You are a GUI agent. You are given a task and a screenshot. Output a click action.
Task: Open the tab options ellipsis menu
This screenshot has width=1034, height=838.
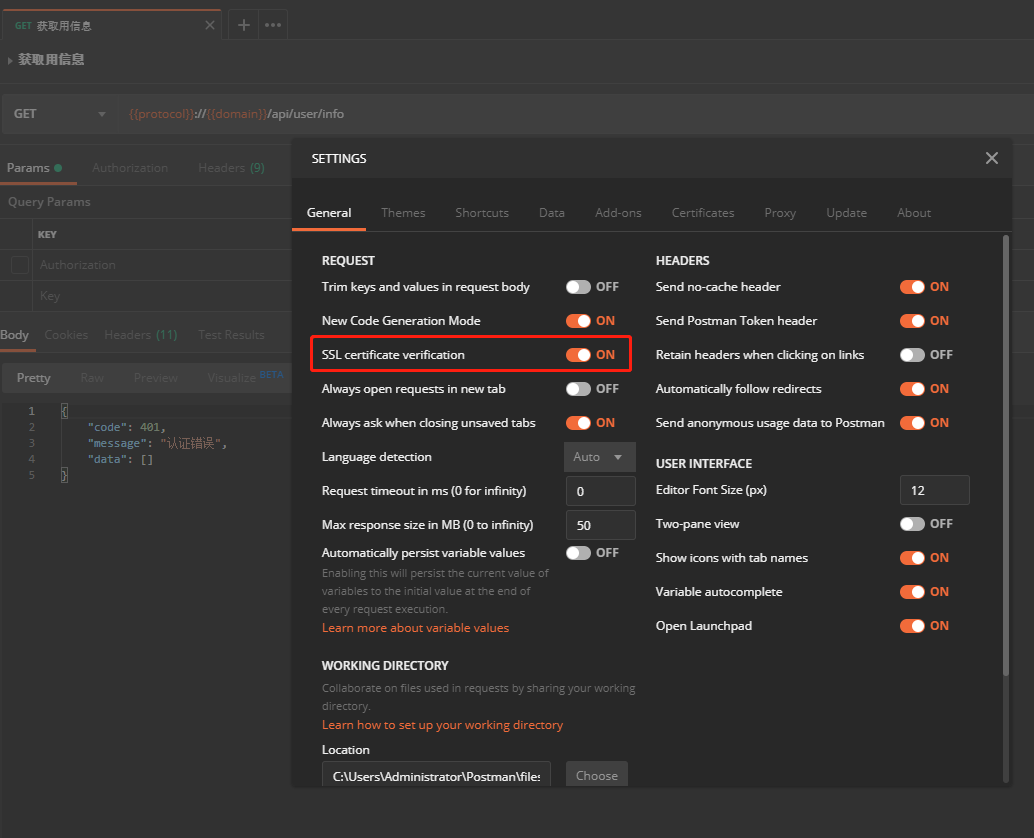pos(273,25)
